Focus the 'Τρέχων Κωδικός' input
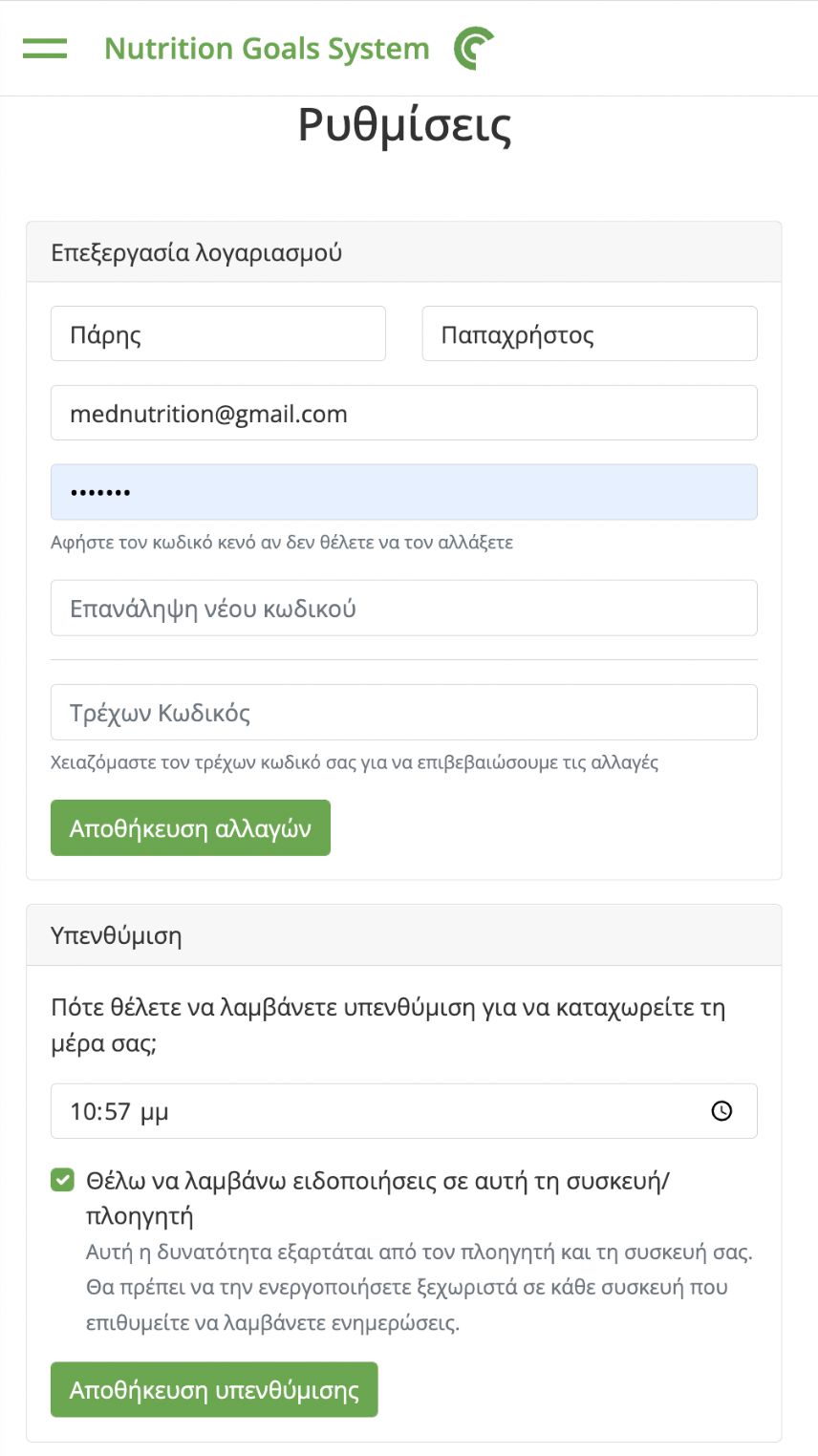 404,712
